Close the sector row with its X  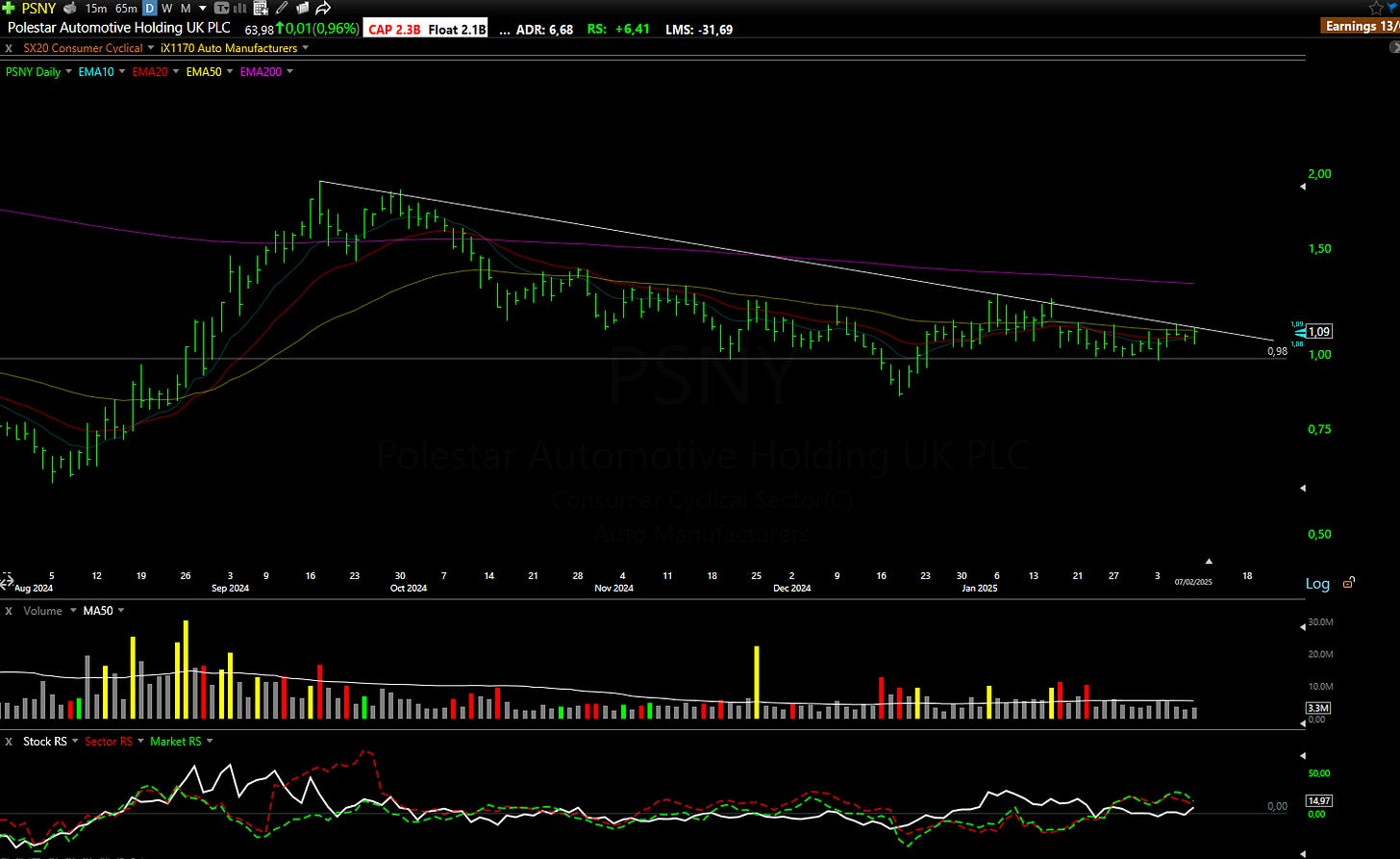click(x=9, y=48)
